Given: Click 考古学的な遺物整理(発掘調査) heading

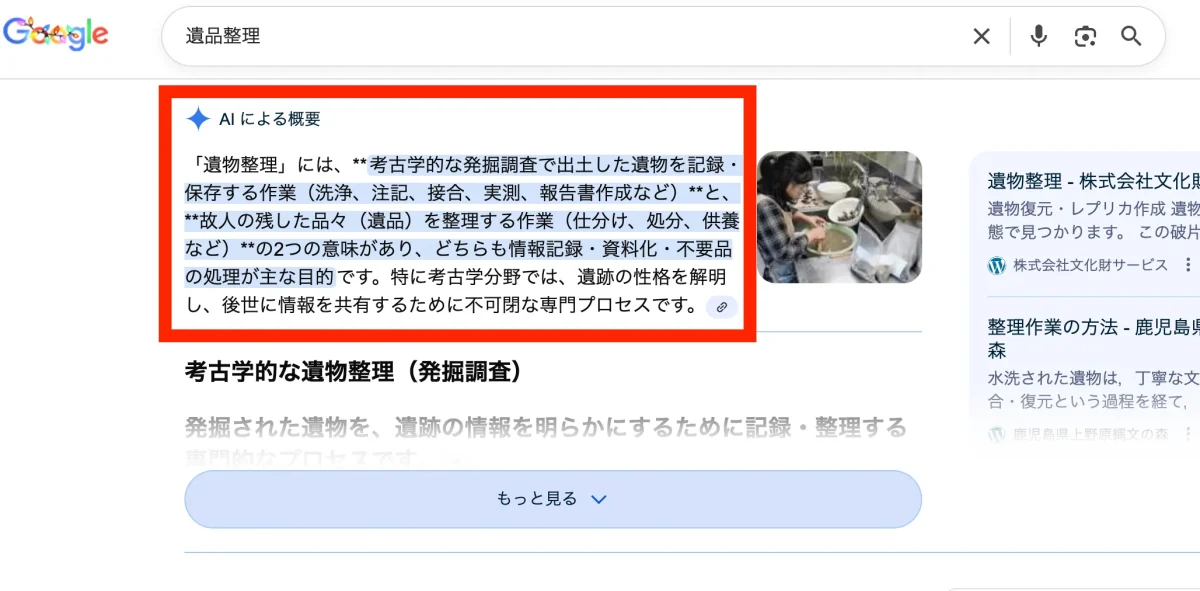Looking at the screenshot, I should click(x=355, y=372).
